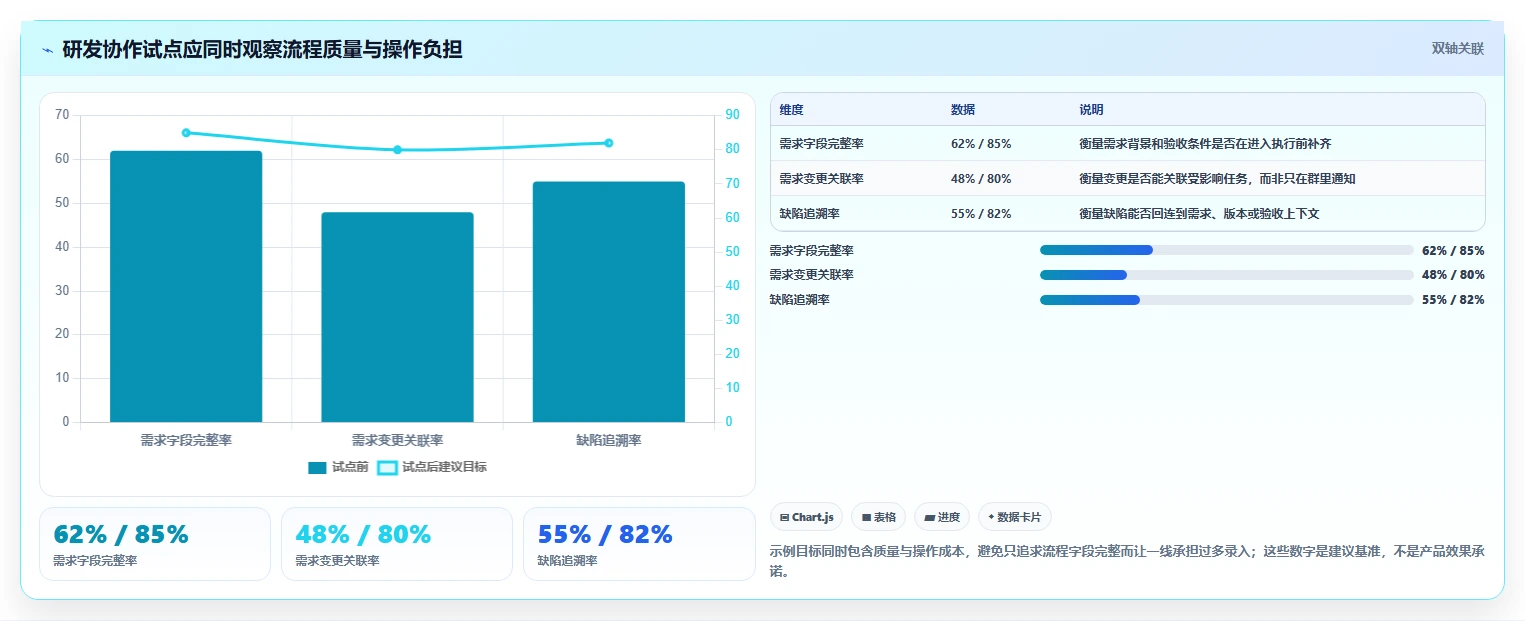
Task: Click the 进度 tag chip
Action: (x=942, y=517)
